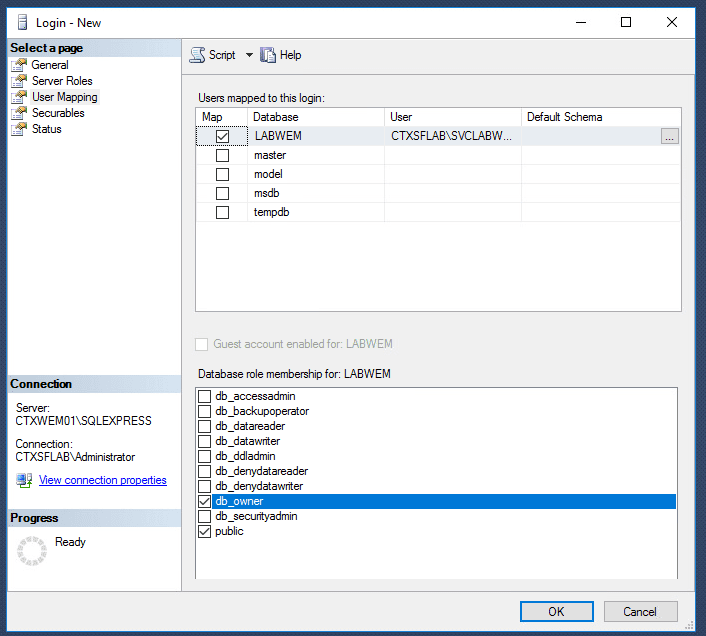Screen dimensions: 706x636
Task: Enable the db_denydatawriter role checkbox
Action: [x=204, y=486]
